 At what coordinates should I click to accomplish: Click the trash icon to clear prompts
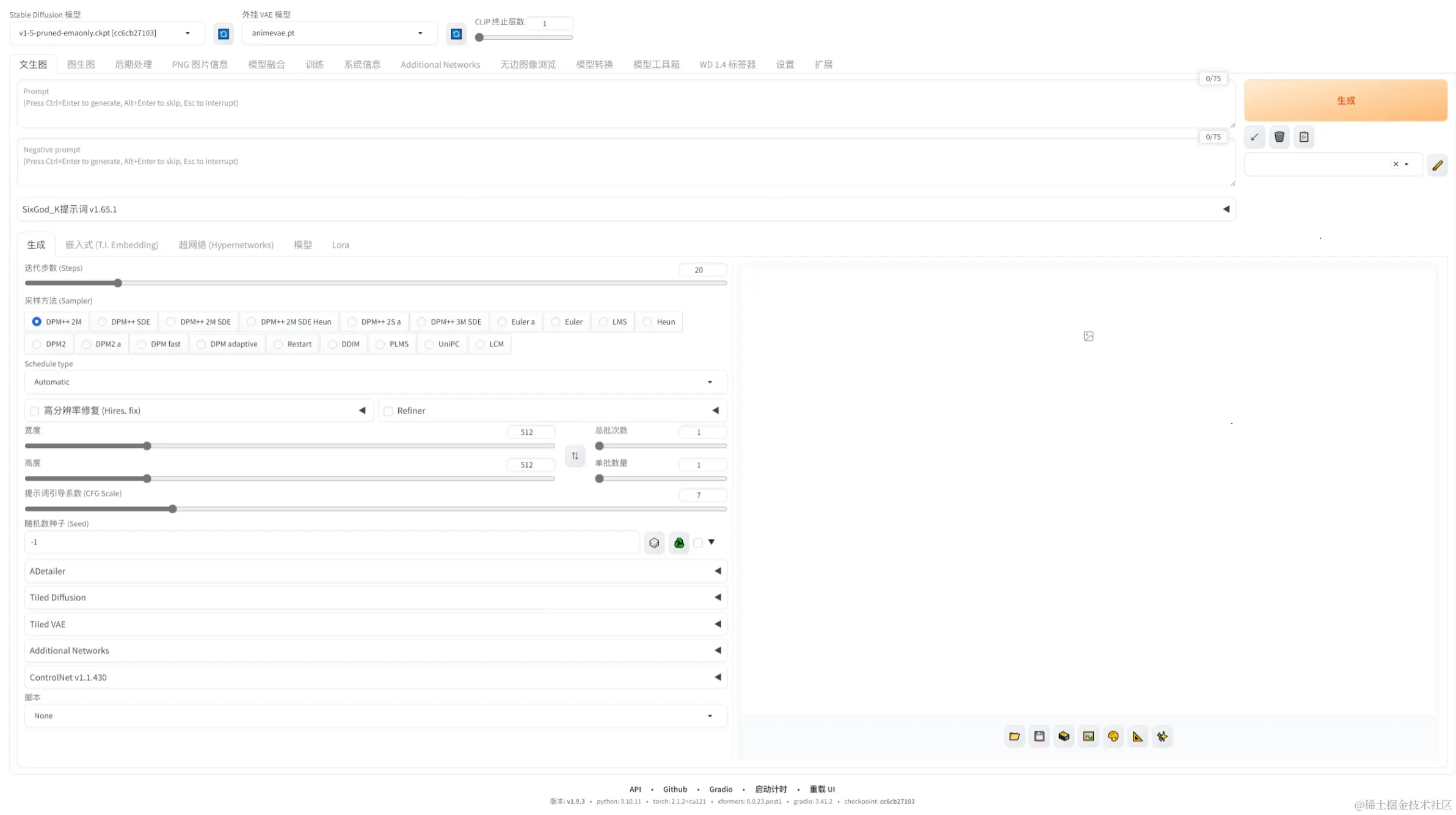click(1279, 137)
